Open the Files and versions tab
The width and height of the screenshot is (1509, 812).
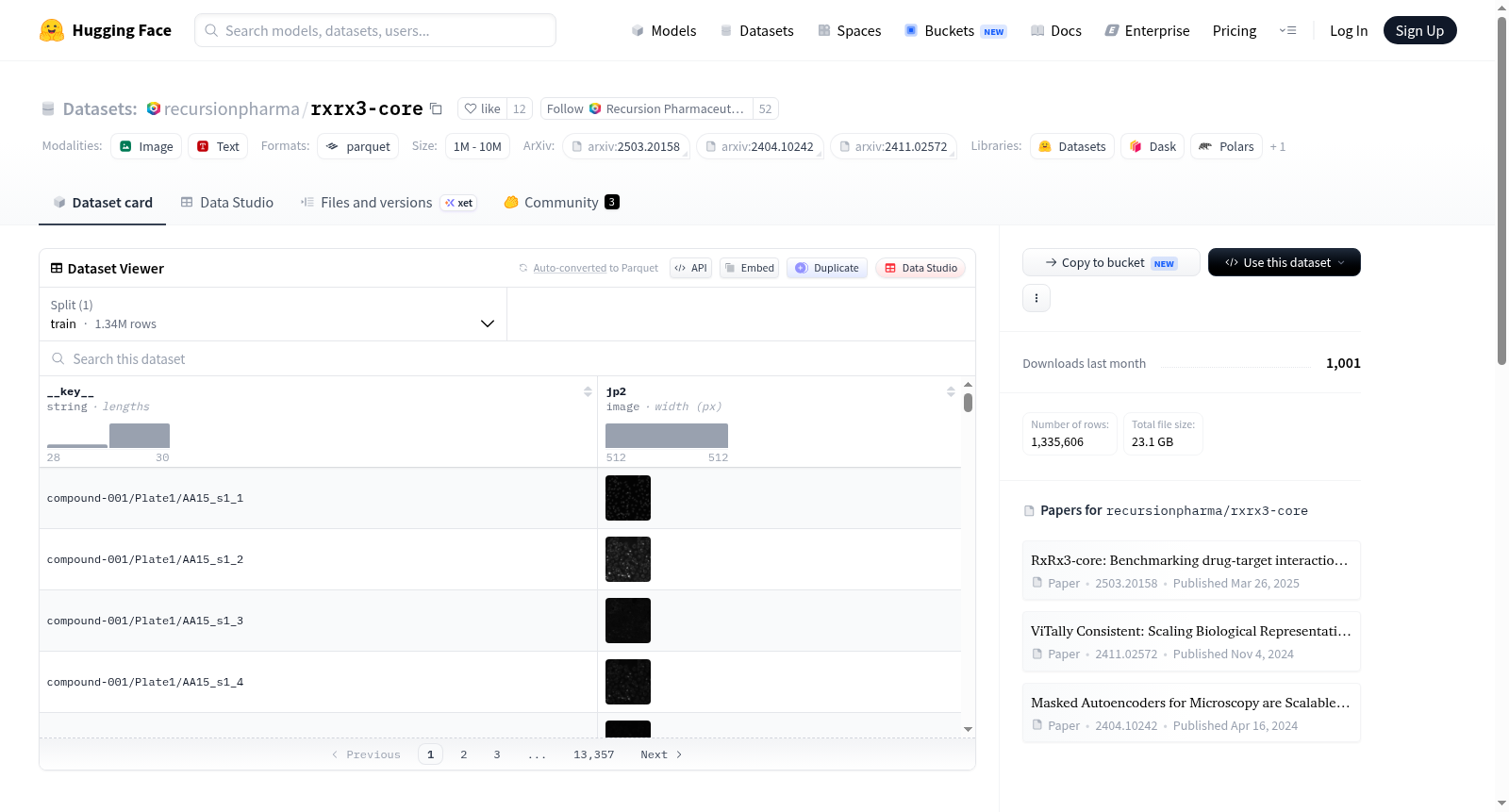(389, 202)
